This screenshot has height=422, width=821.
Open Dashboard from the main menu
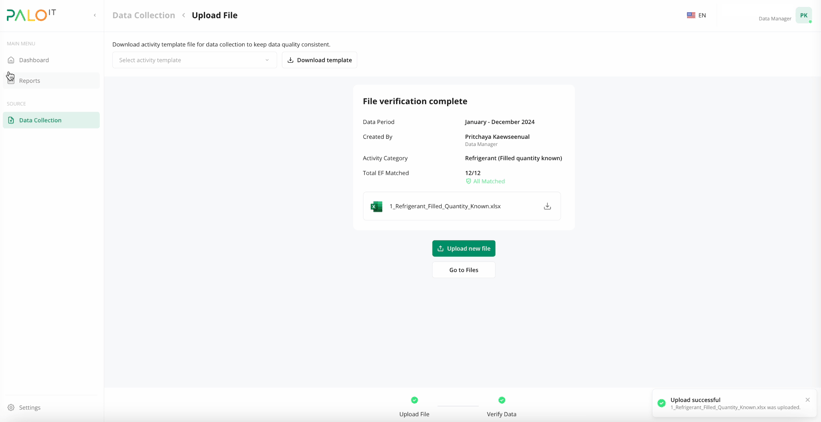pyautogui.click(x=34, y=60)
